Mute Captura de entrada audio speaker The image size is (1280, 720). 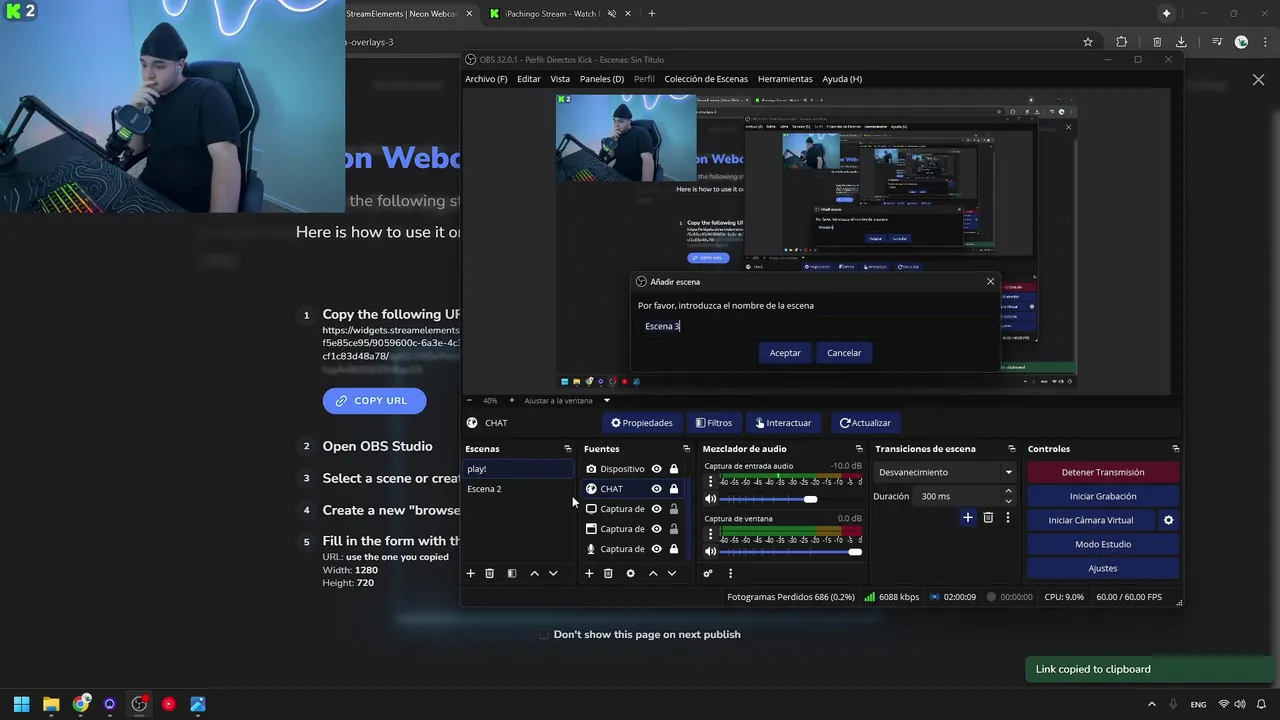711,499
